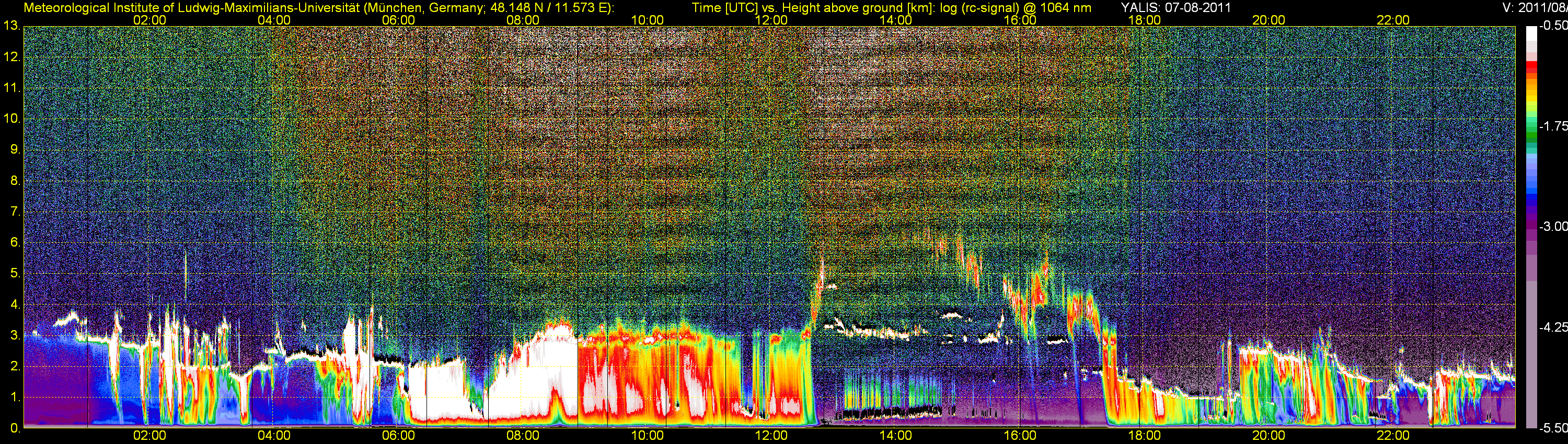The width and height of the screenshot is (1568, 444).
Task: Click the 13 km height axis label
Action: click(x=11, y=26)
